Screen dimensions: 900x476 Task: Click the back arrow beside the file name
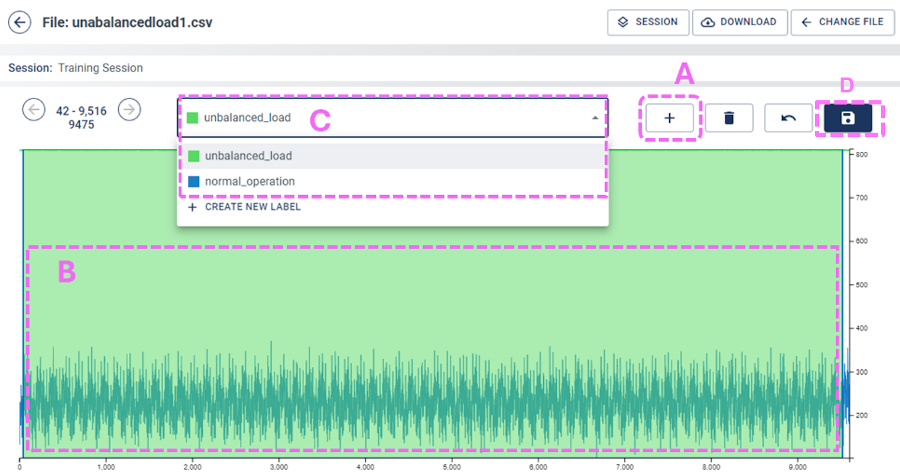tap(20, 22)
